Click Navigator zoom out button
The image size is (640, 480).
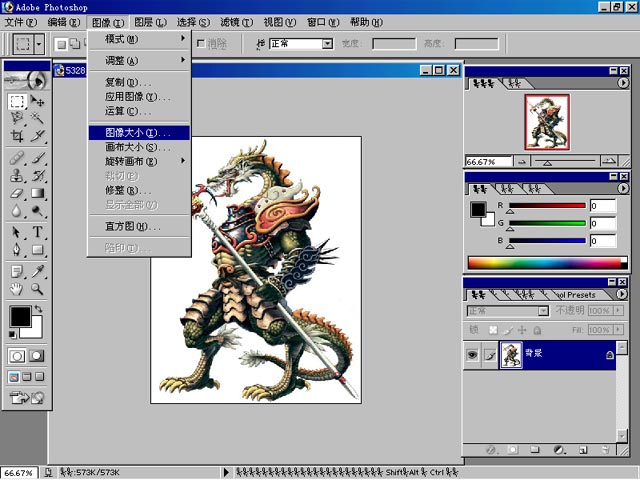click(522, 162)
